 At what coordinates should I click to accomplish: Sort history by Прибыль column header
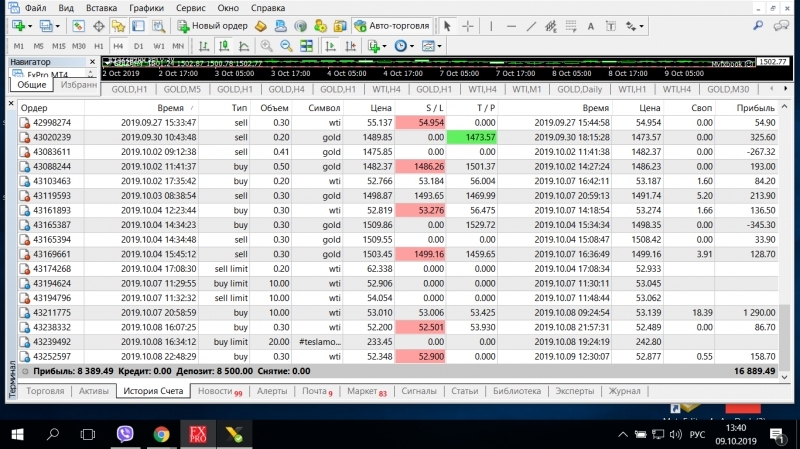[754, 108]
